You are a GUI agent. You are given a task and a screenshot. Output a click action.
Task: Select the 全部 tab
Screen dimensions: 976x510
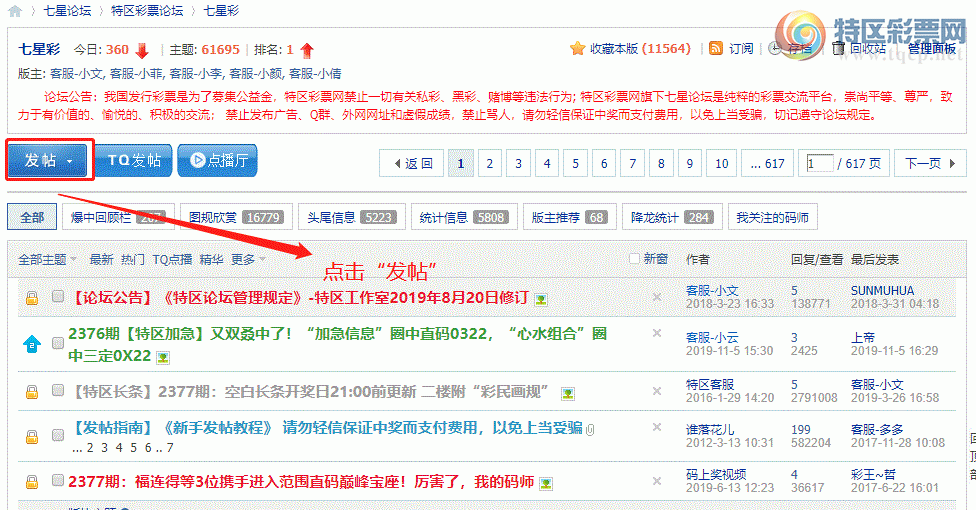click(32, 217)
